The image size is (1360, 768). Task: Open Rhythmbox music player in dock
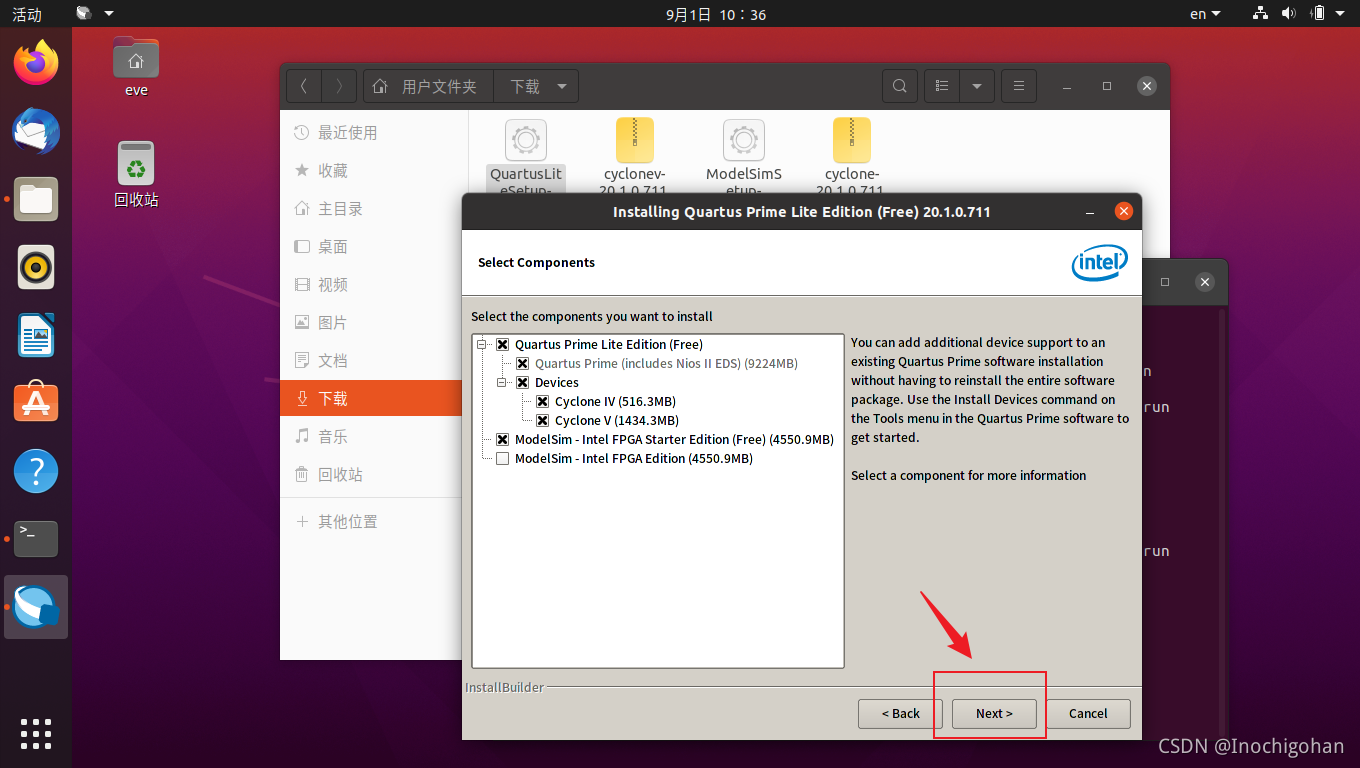coord(36,267)
